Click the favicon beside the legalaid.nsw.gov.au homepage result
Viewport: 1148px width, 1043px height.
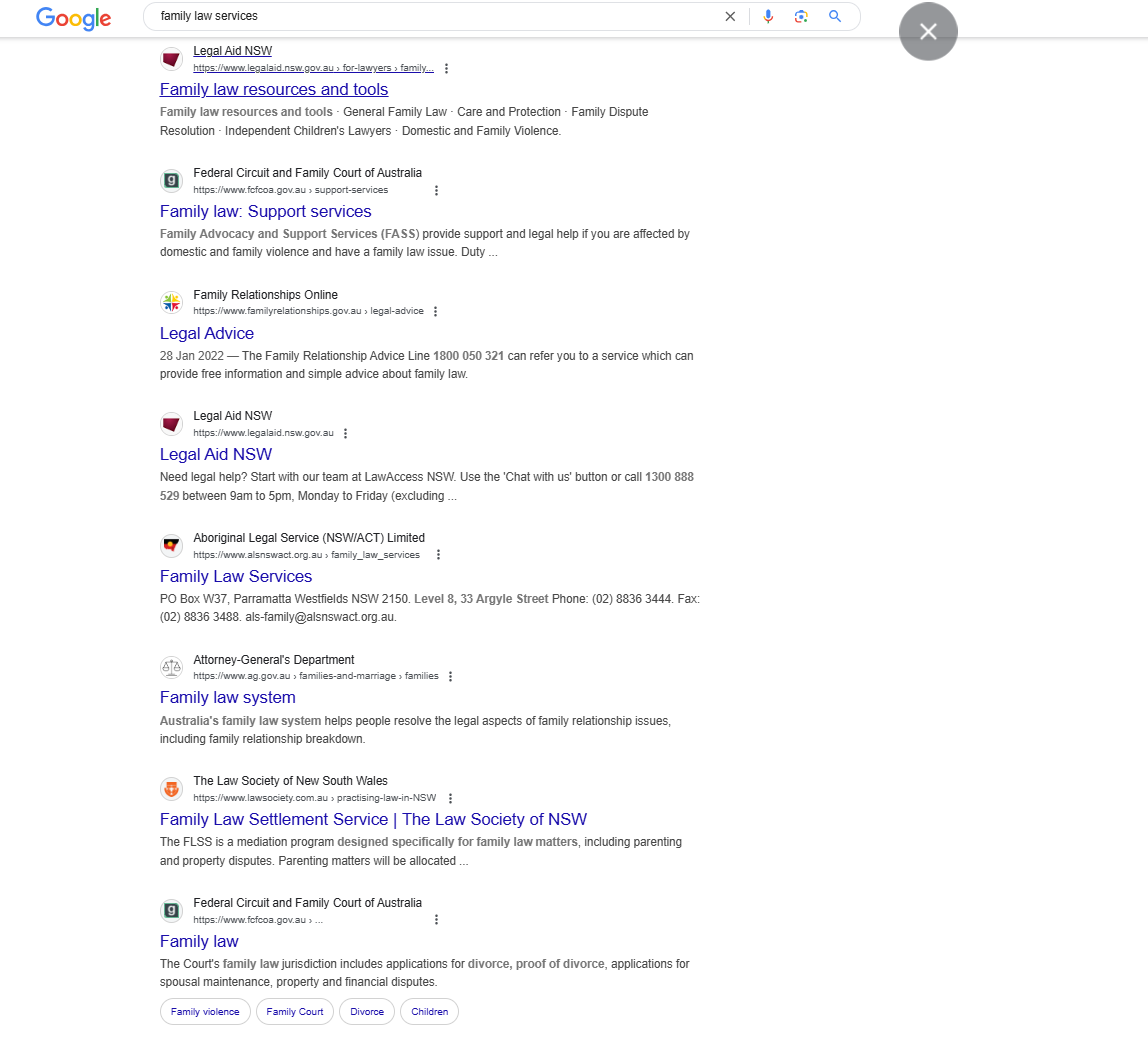[x=171, y=423]
